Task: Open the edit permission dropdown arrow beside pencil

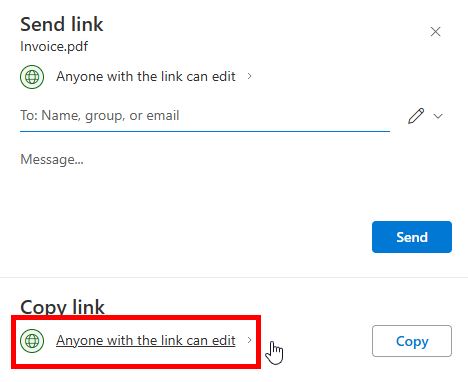Action: pos(438,116)
